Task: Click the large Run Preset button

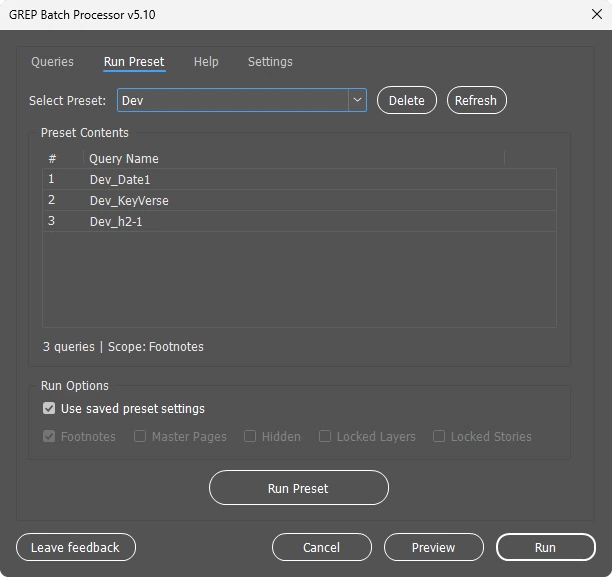Action: [299, 488]
